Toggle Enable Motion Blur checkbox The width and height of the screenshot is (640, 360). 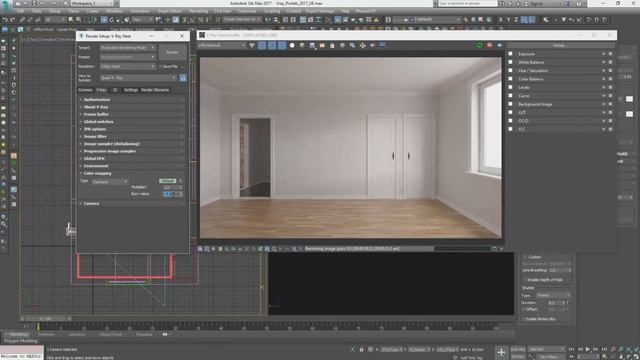(x=524, y=319)
